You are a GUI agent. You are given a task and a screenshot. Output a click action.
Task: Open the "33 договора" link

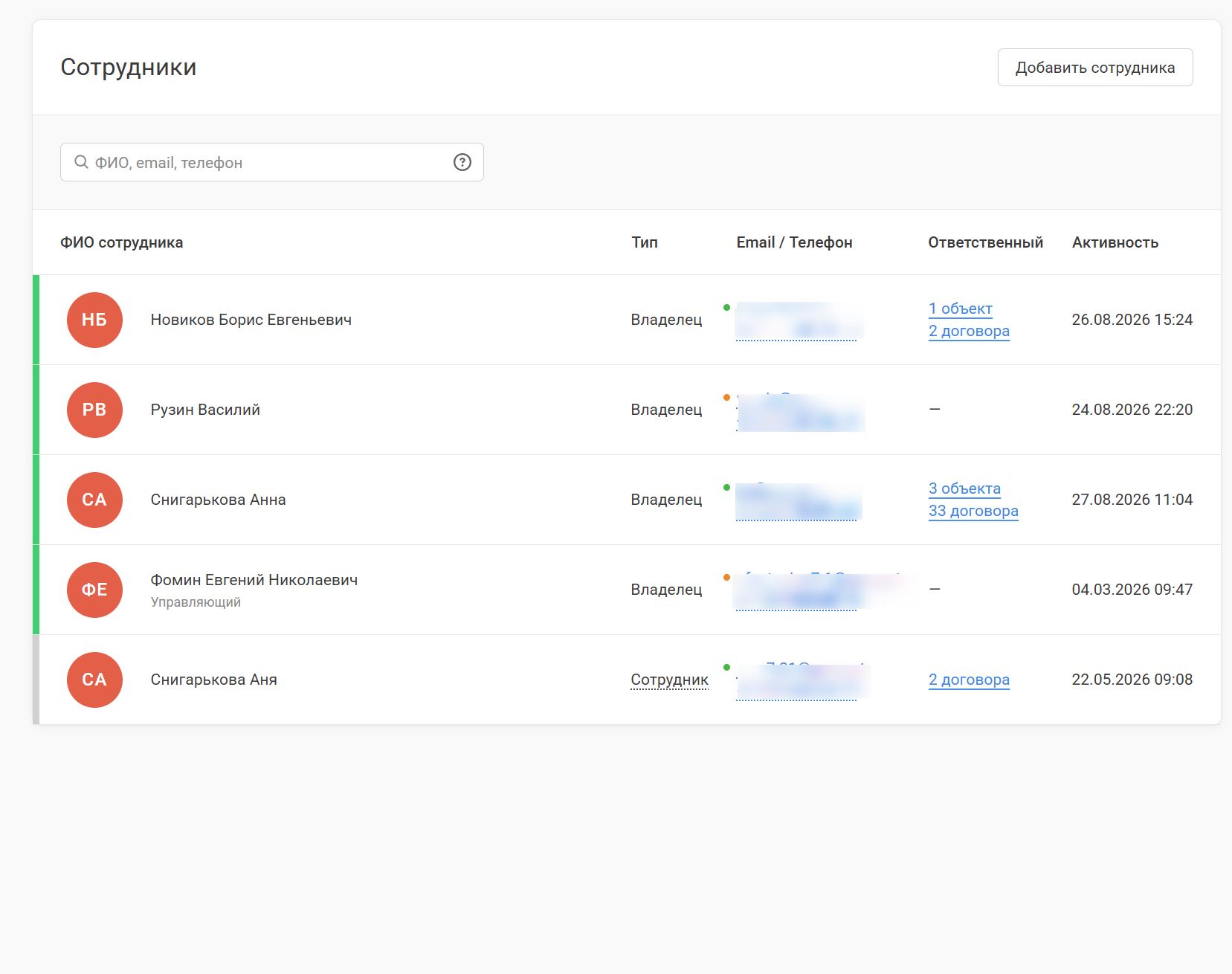pos(973,511)
